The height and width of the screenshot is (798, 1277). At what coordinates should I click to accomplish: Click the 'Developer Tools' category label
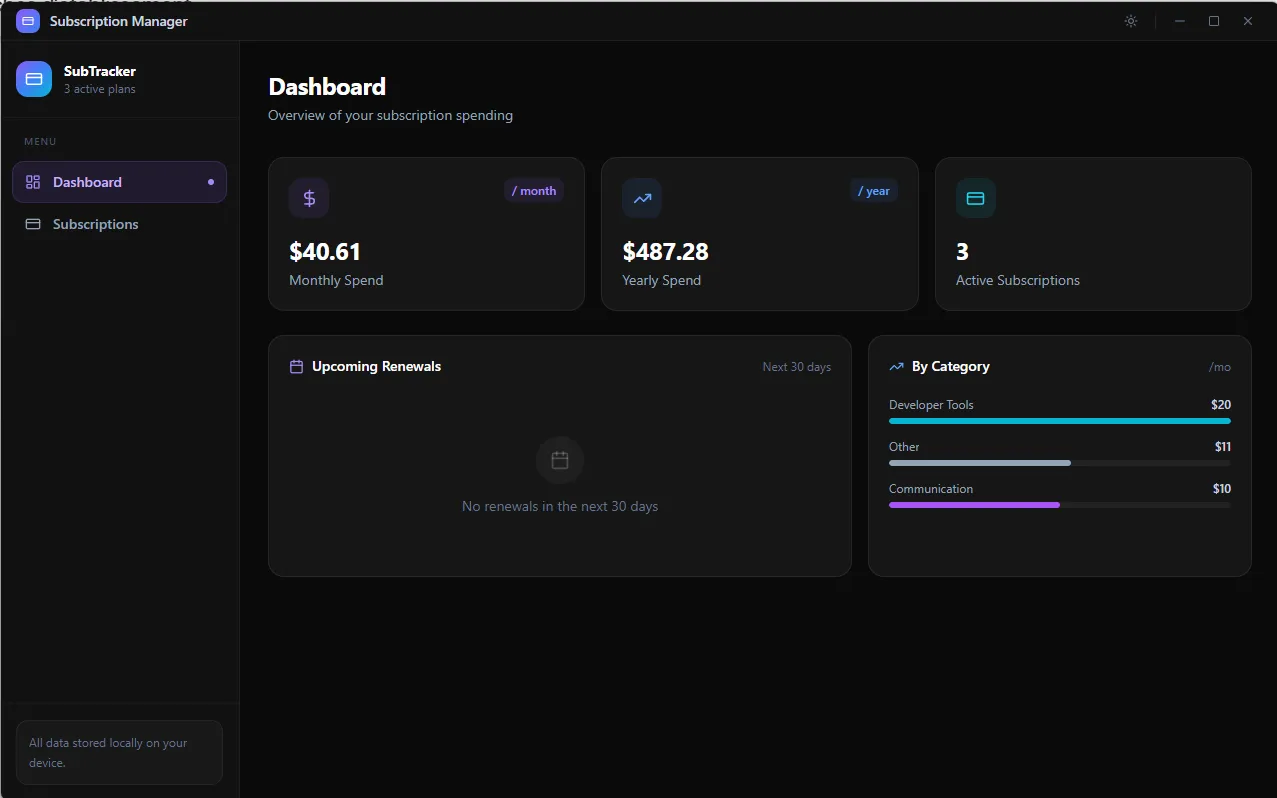pos(931,405)
